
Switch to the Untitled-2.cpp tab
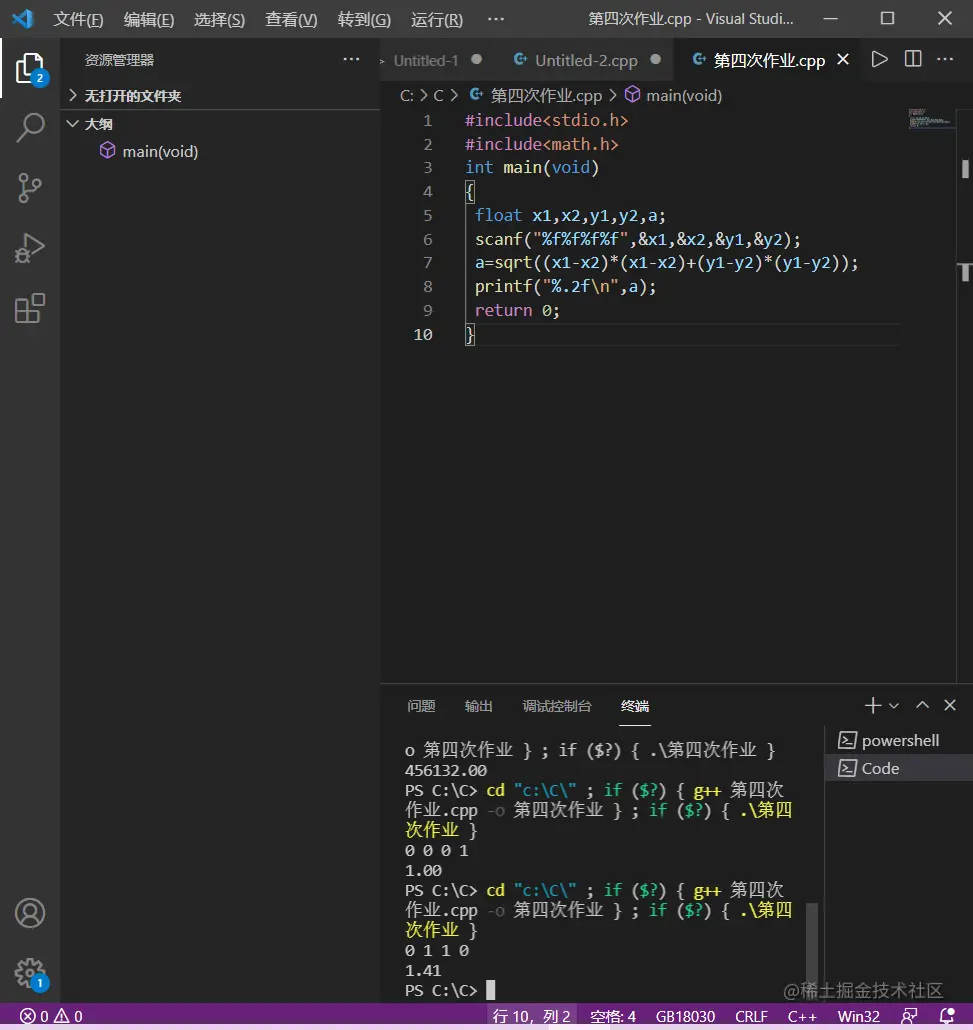tap(585, 61)
